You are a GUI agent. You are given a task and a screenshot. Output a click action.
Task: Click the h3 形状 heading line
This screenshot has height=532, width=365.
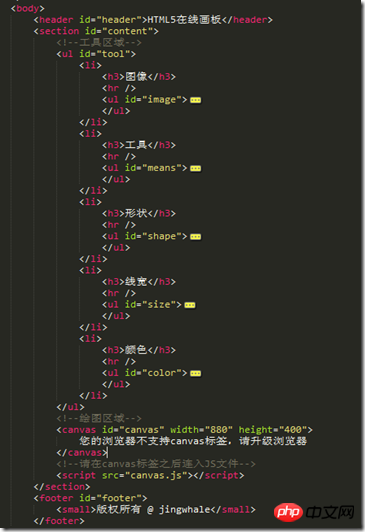pos(139,213)
